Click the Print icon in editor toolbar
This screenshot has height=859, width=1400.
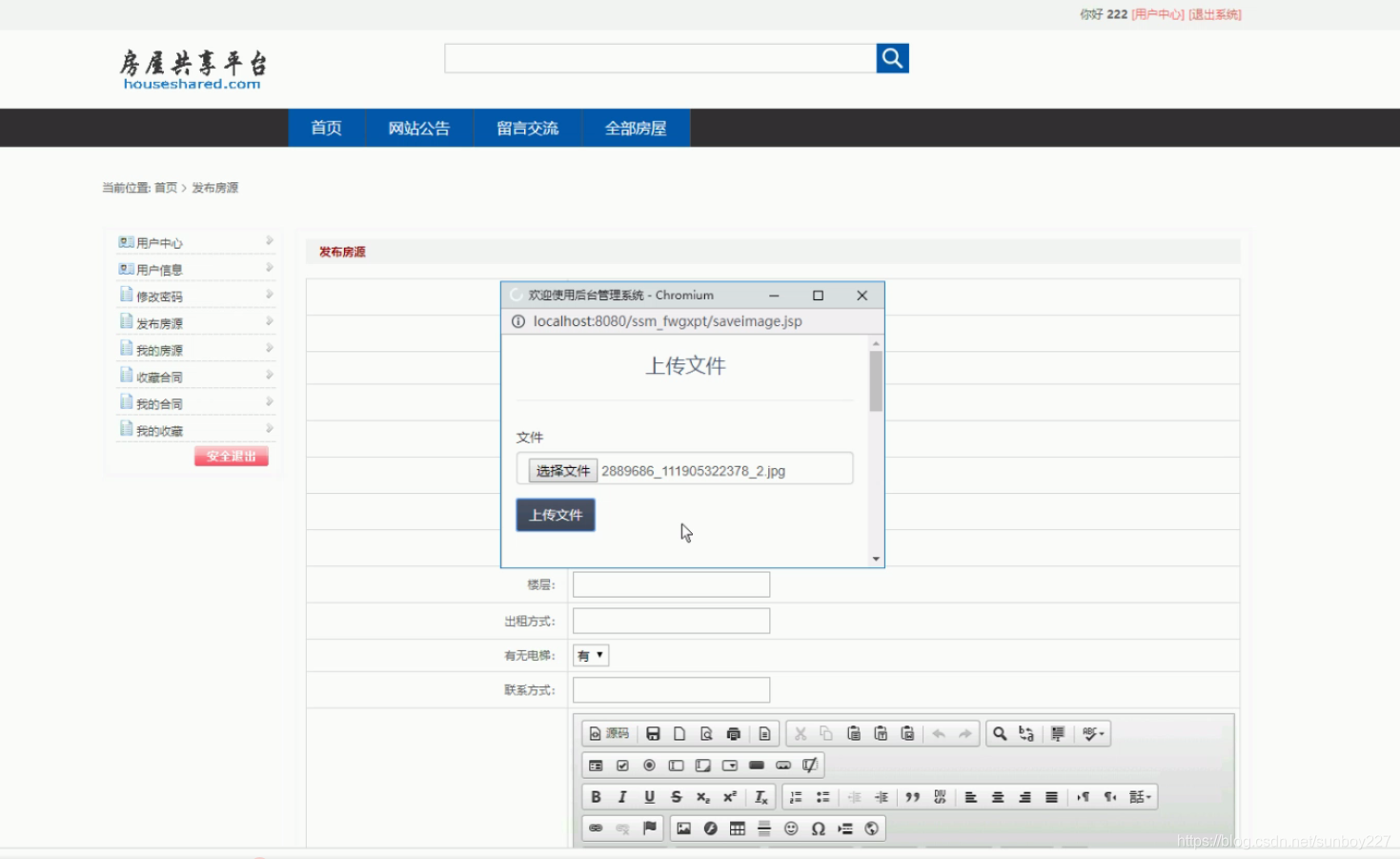733,733
